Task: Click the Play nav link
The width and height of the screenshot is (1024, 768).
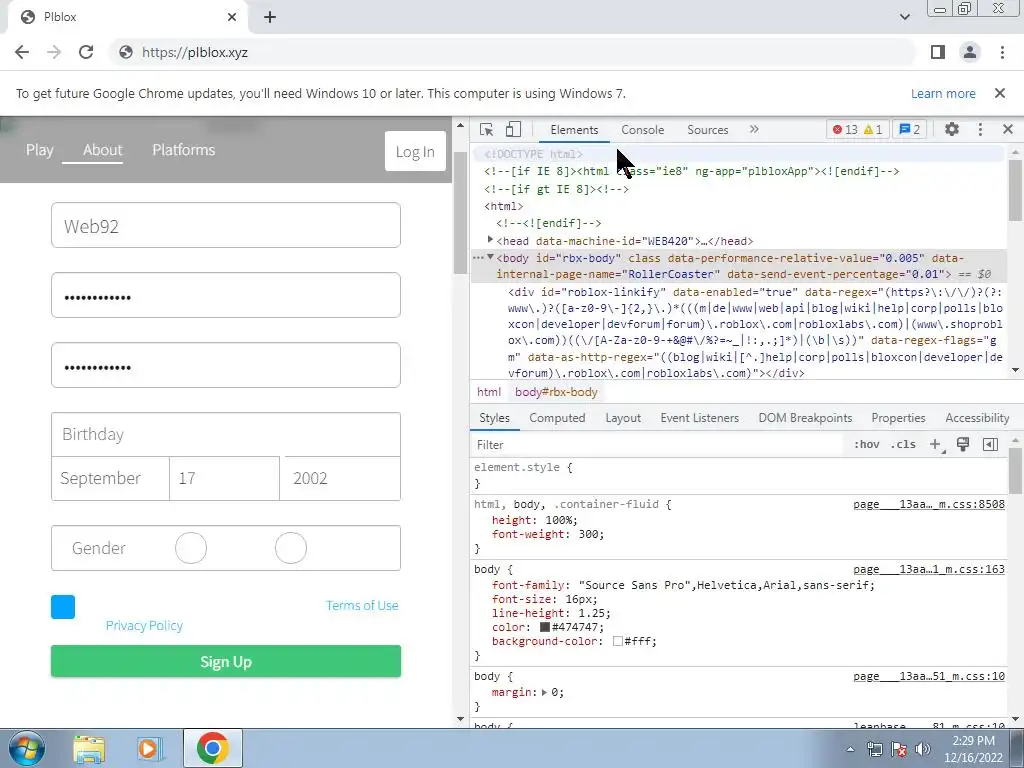Action: click(x=40, y=150)
